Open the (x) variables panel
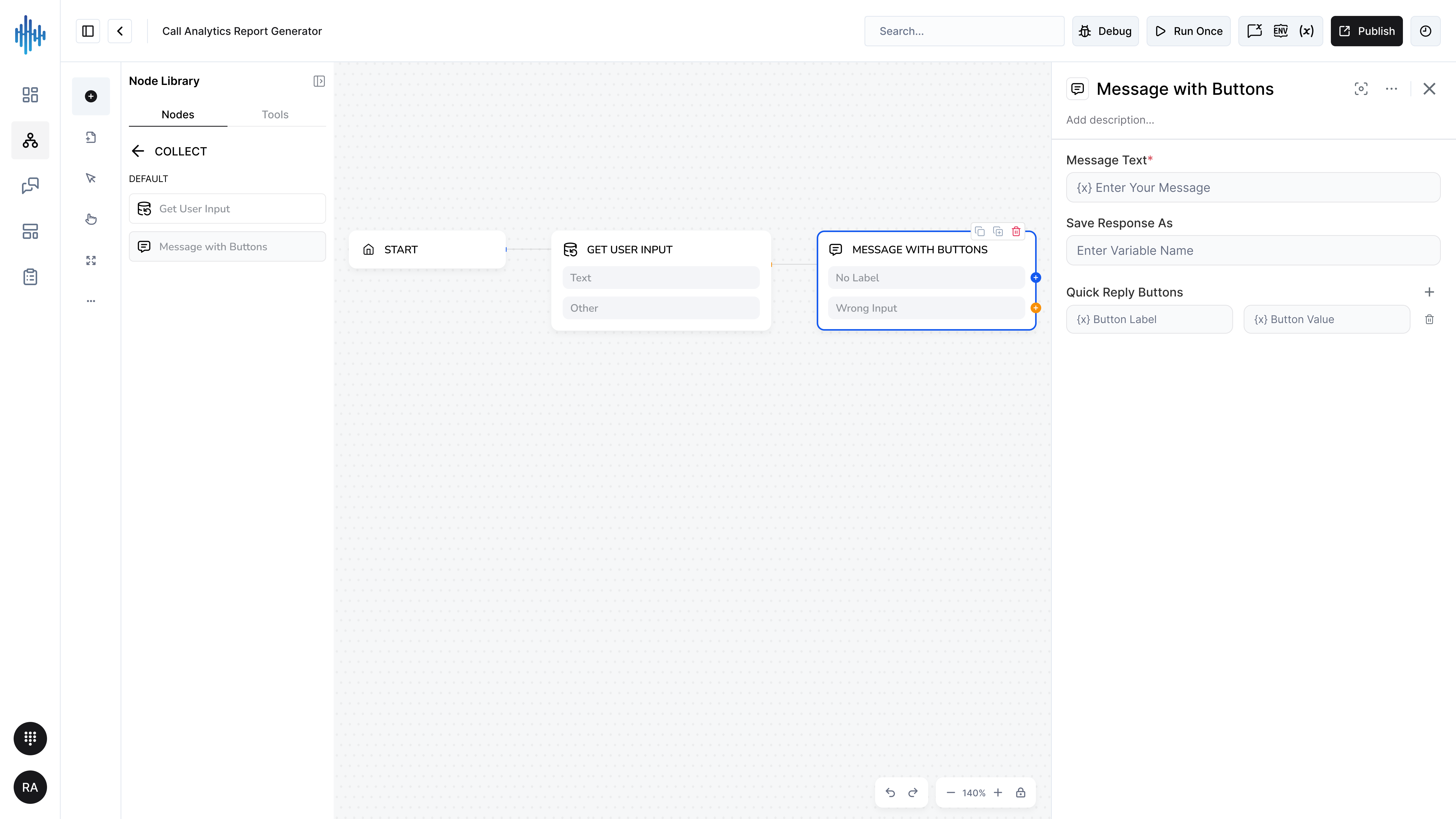This screenshot has height=819, width=1456. (1306, 31)
